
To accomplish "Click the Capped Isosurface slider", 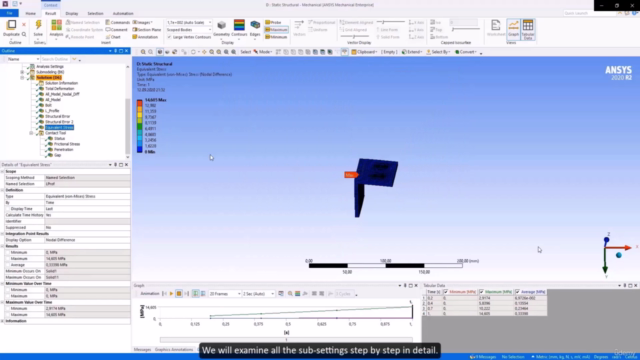I will 466,29.
